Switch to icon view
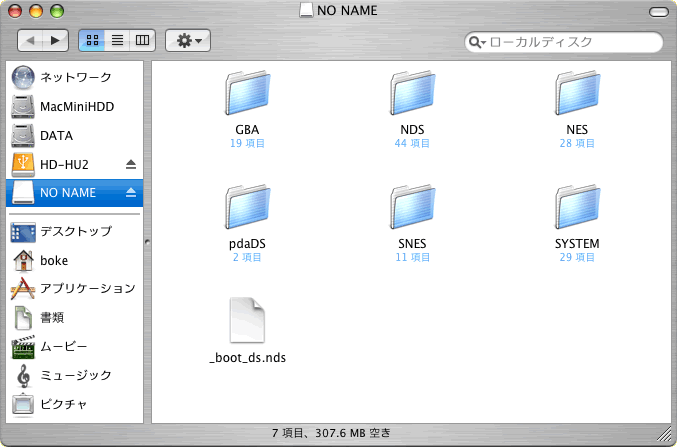The height and width of the screenshot is (447, 677). (x=92, y=41)
